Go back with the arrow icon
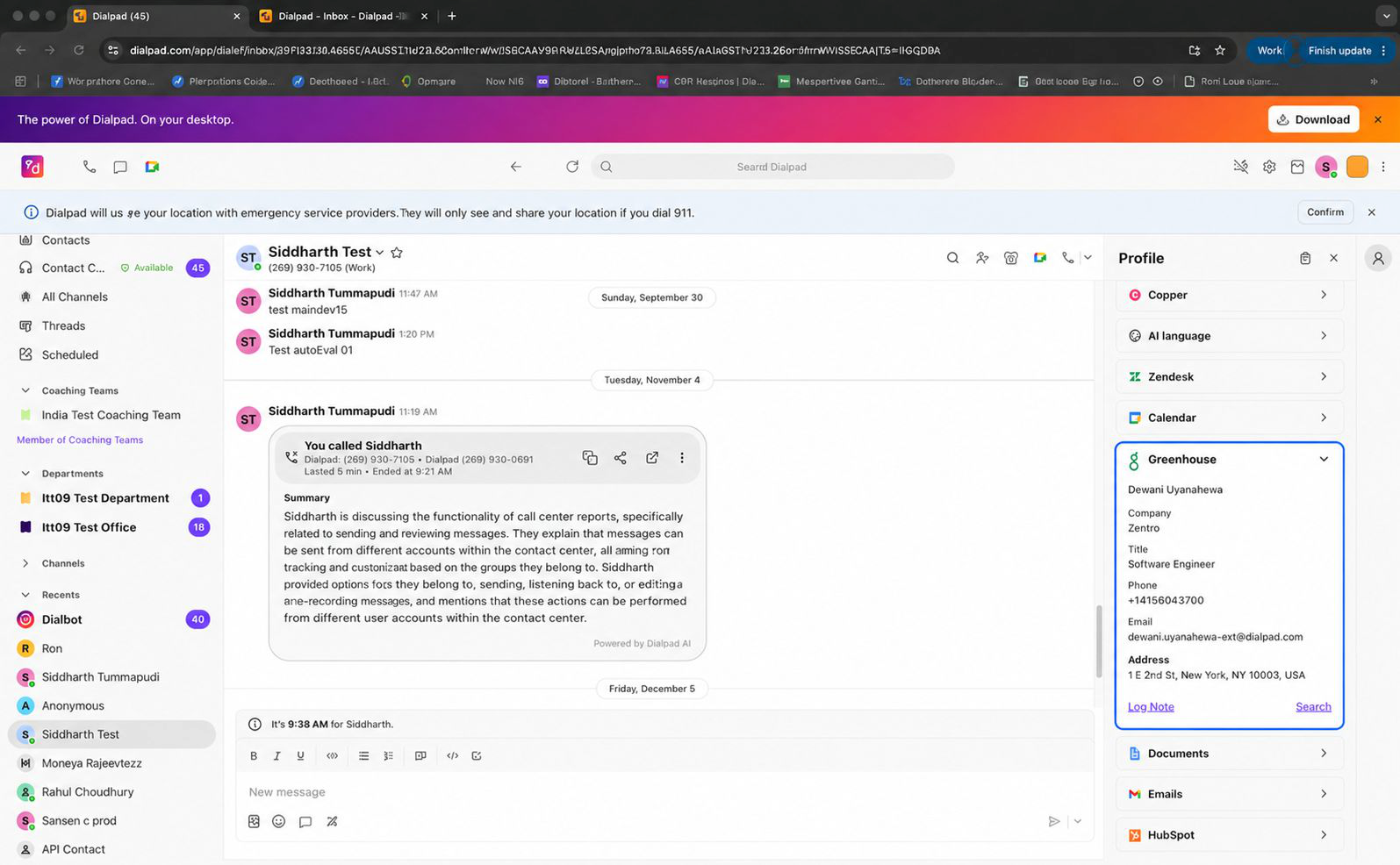The width and height of the screenshot is (1400, 865). pyautogui.click(x=516, y=167)
